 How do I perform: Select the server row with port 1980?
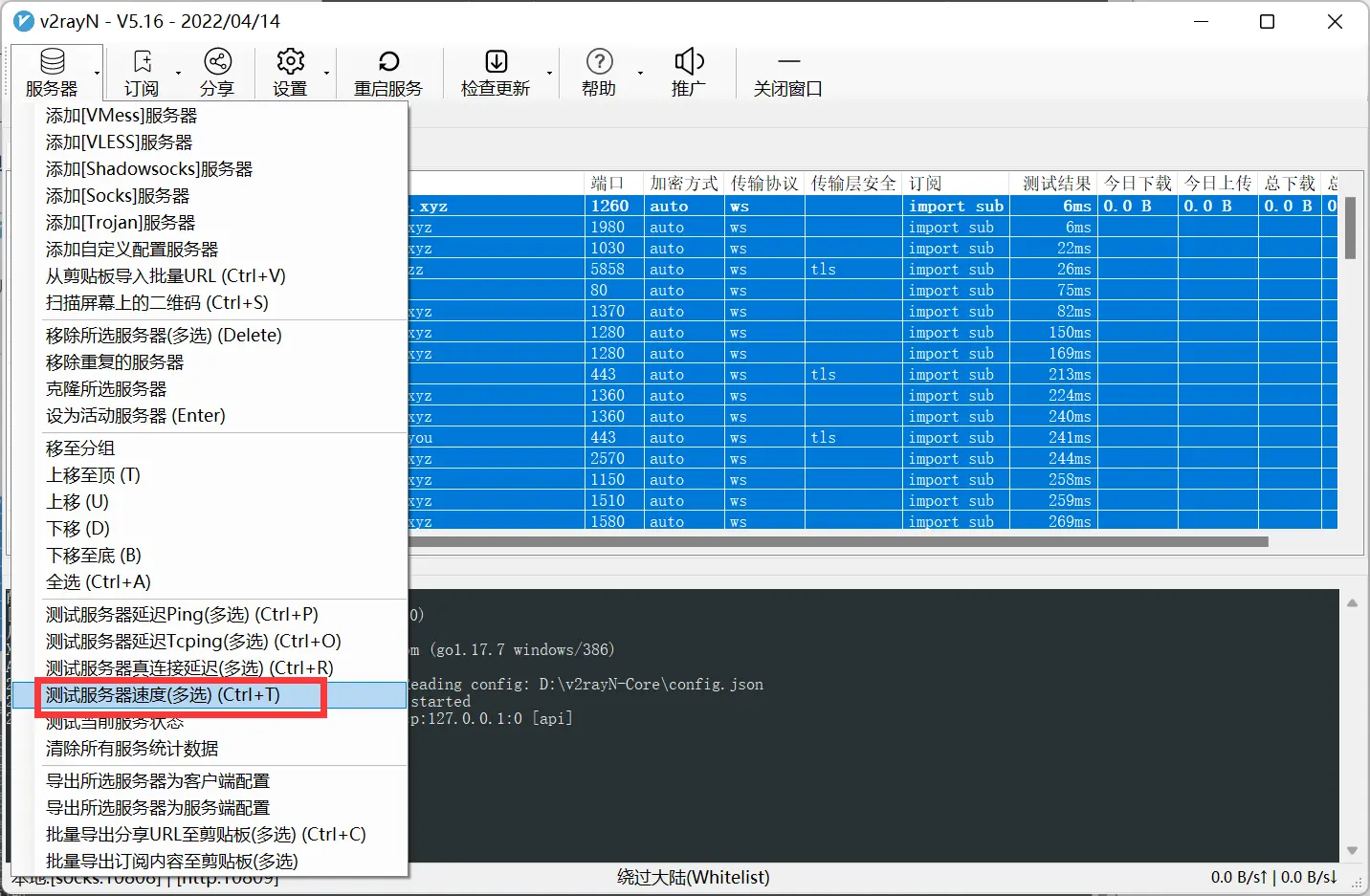[873, 228]
